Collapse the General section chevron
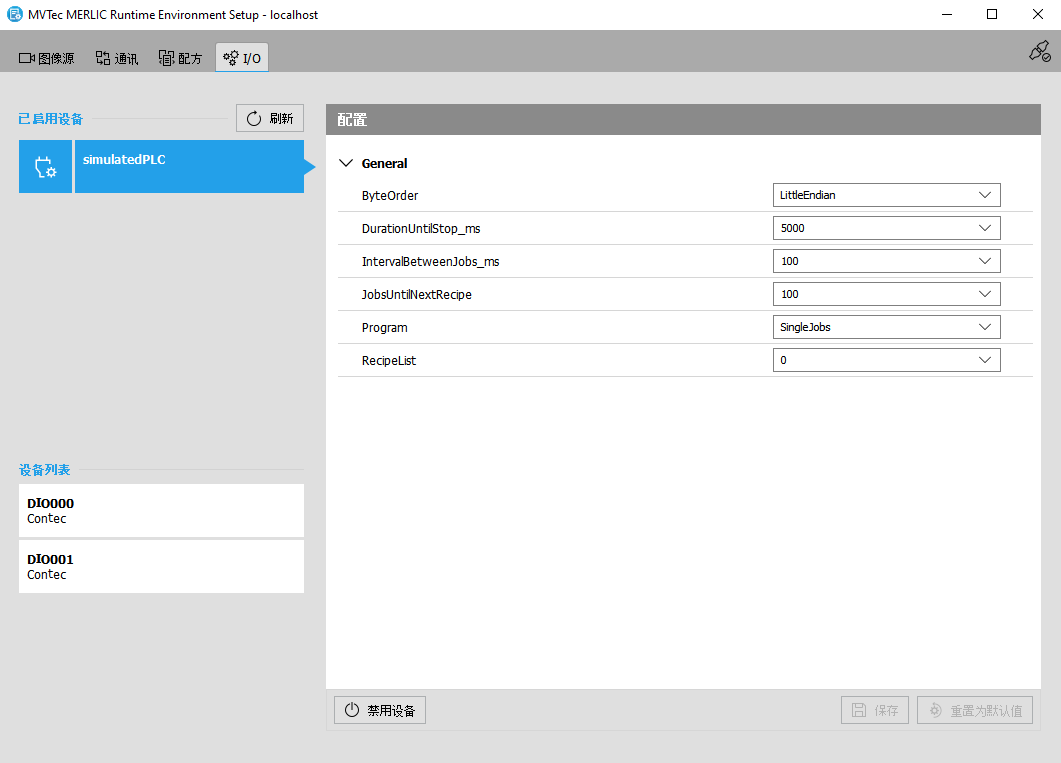 pyautogui.click(x=346, y=163)
